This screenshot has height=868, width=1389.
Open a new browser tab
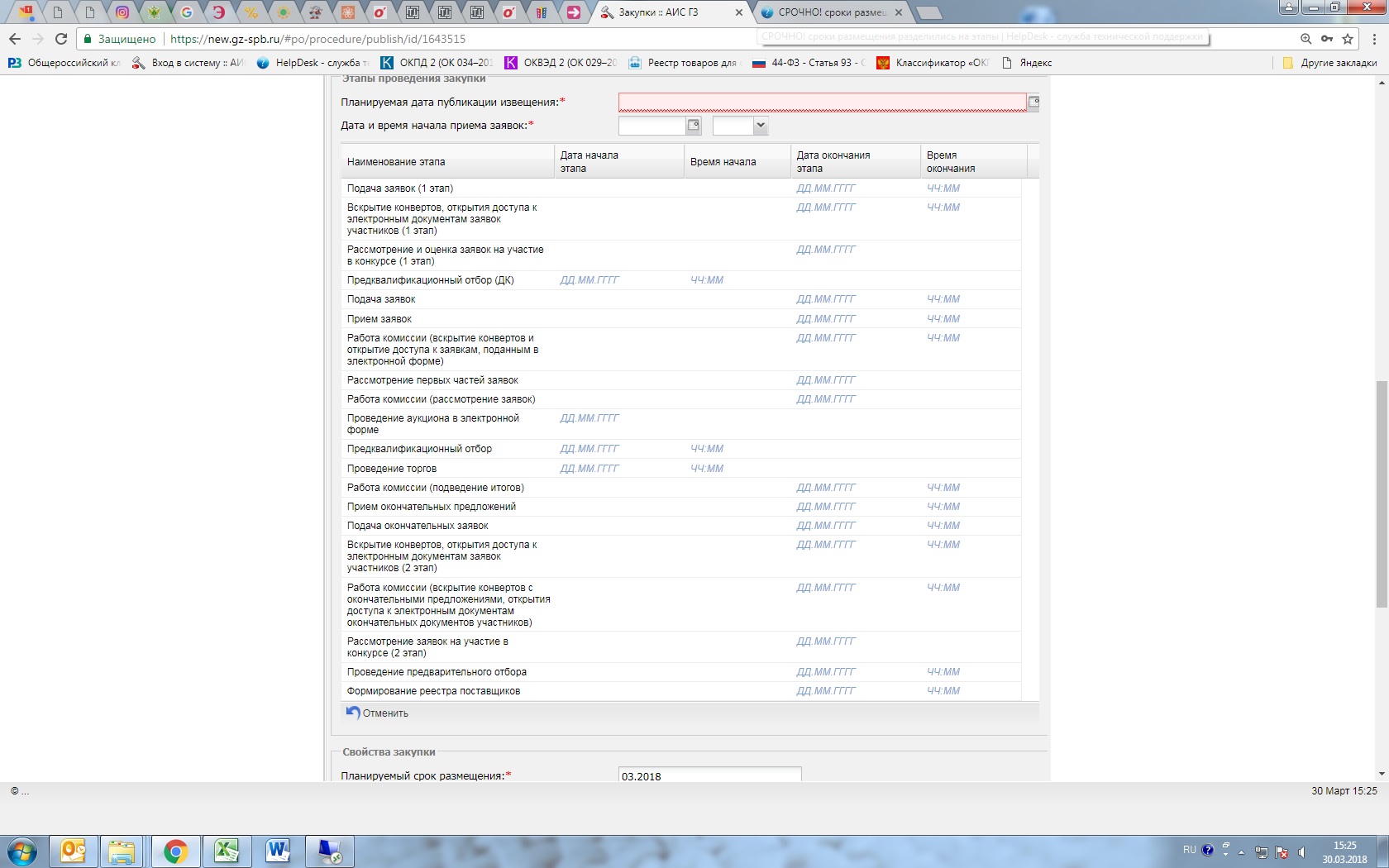point(929,12)
